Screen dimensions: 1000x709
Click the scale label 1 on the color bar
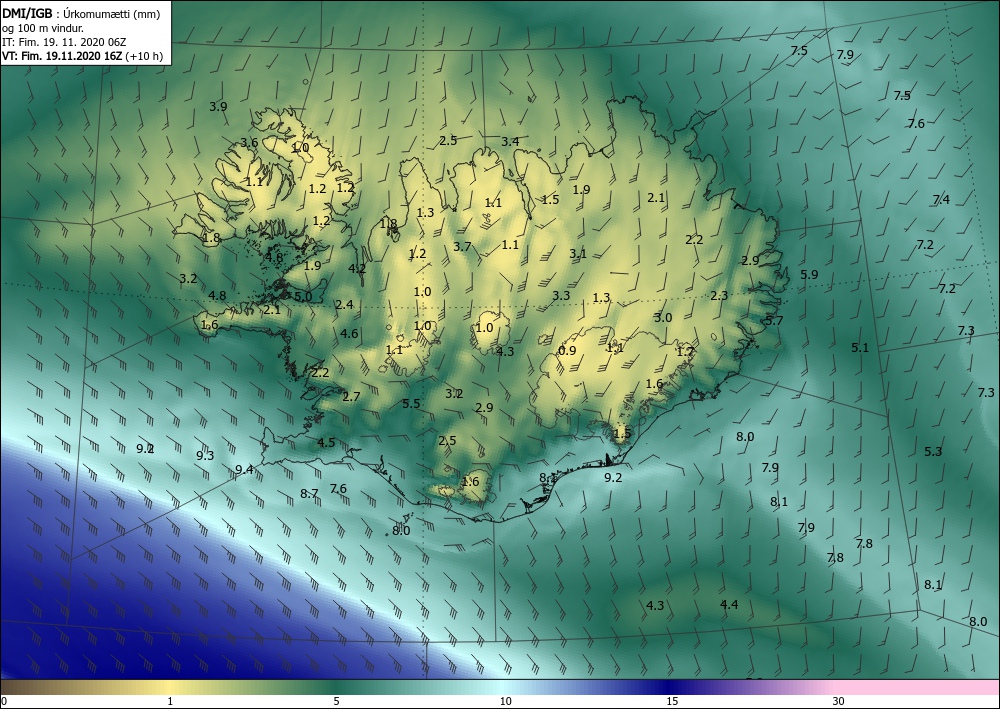pos(170,701)
